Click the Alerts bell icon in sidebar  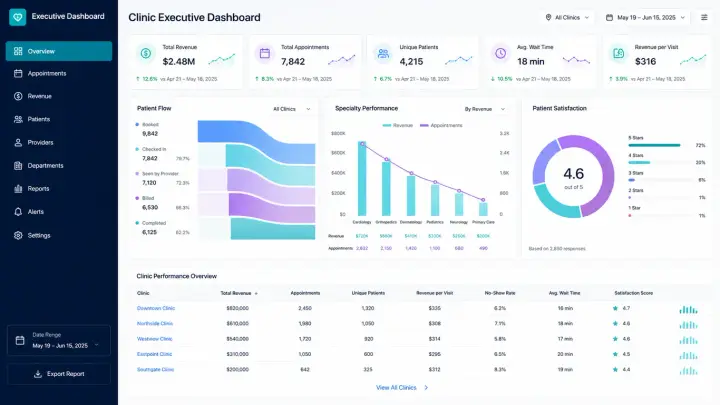click(x=18, y=212)
